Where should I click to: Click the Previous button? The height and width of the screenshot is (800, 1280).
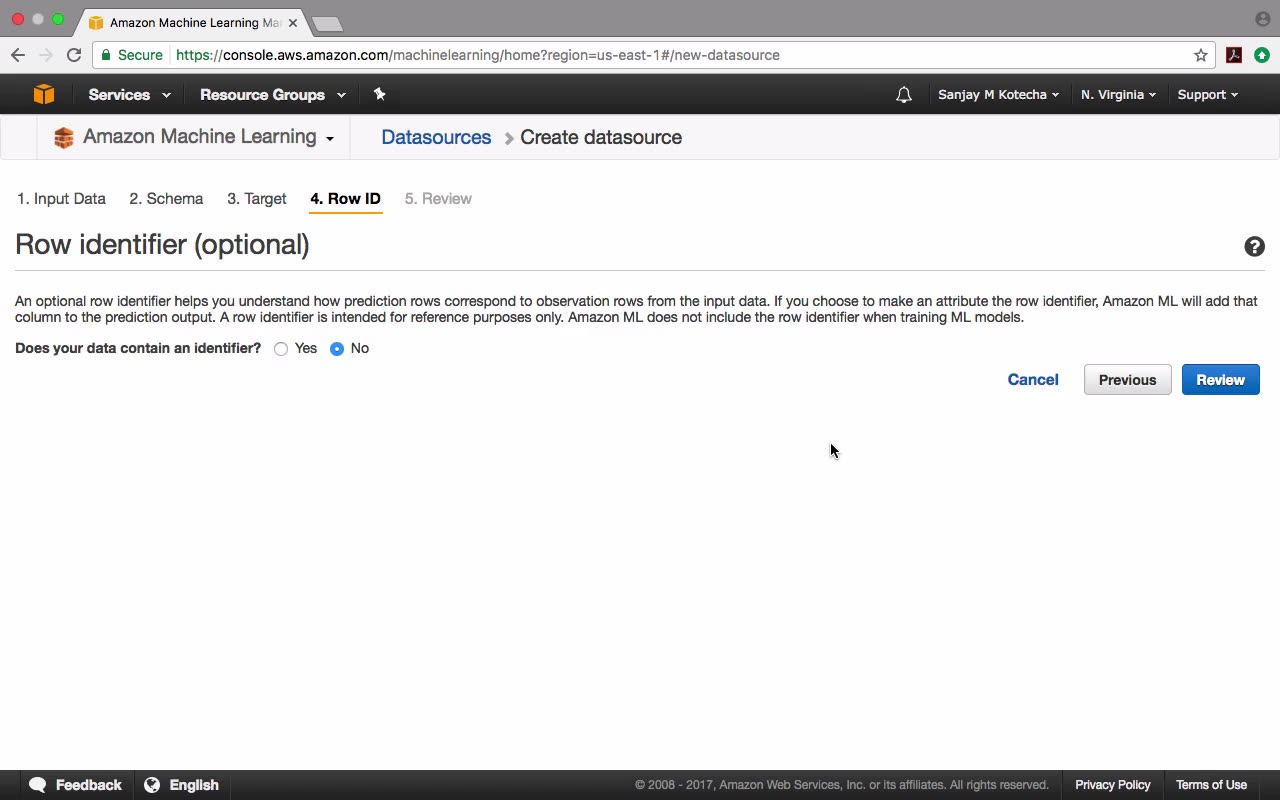point(1127,380)
